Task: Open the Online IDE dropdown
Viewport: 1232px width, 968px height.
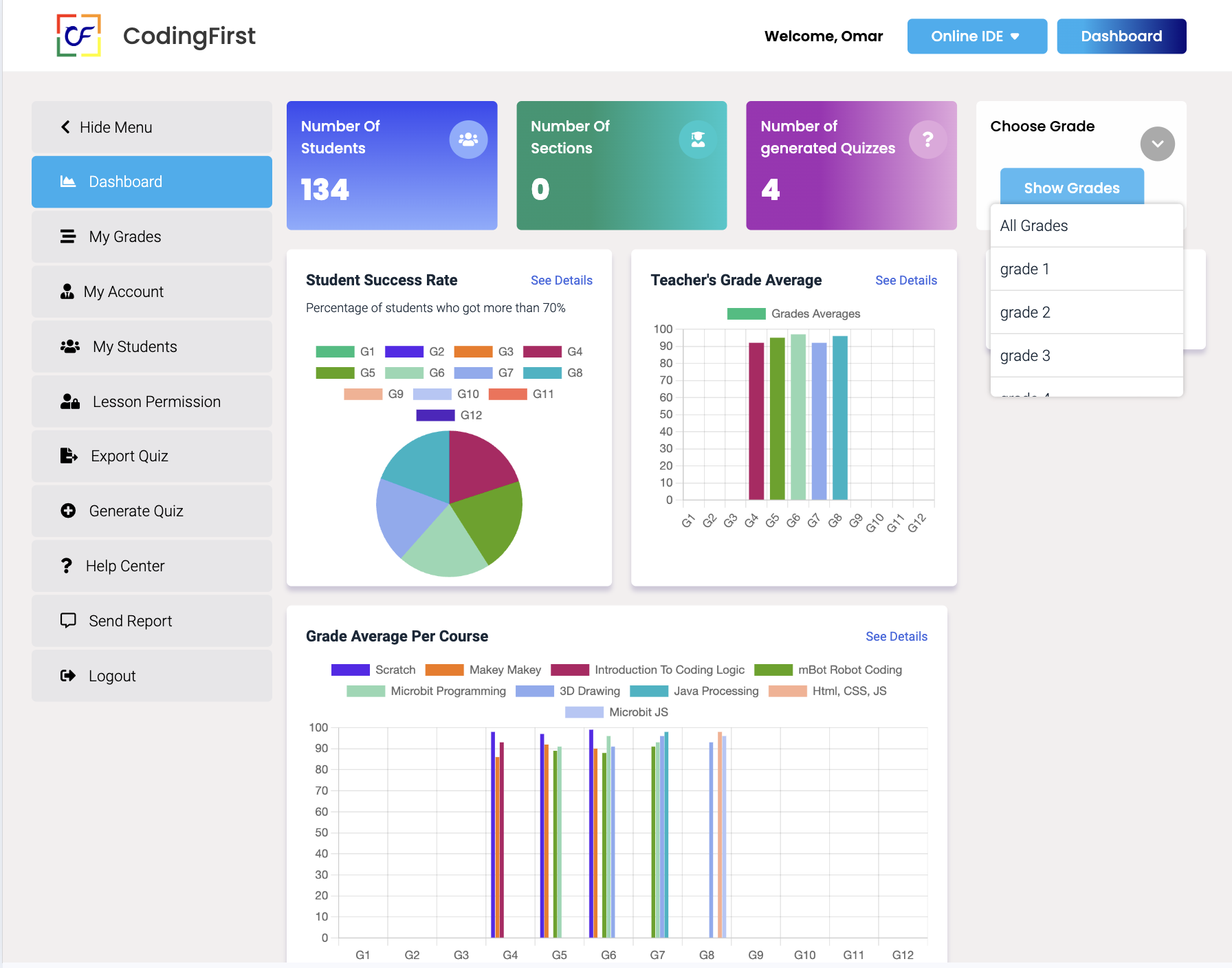Action: coord(976,36)
